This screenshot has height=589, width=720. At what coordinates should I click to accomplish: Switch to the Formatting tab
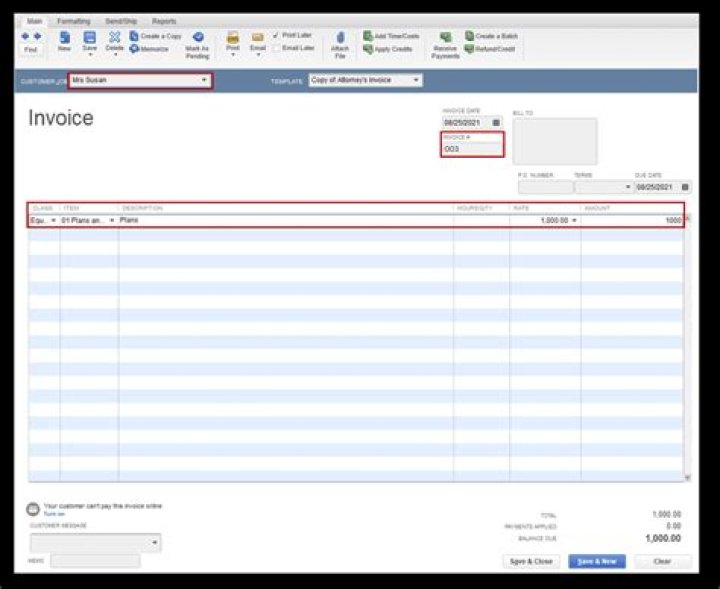point(73,20)
